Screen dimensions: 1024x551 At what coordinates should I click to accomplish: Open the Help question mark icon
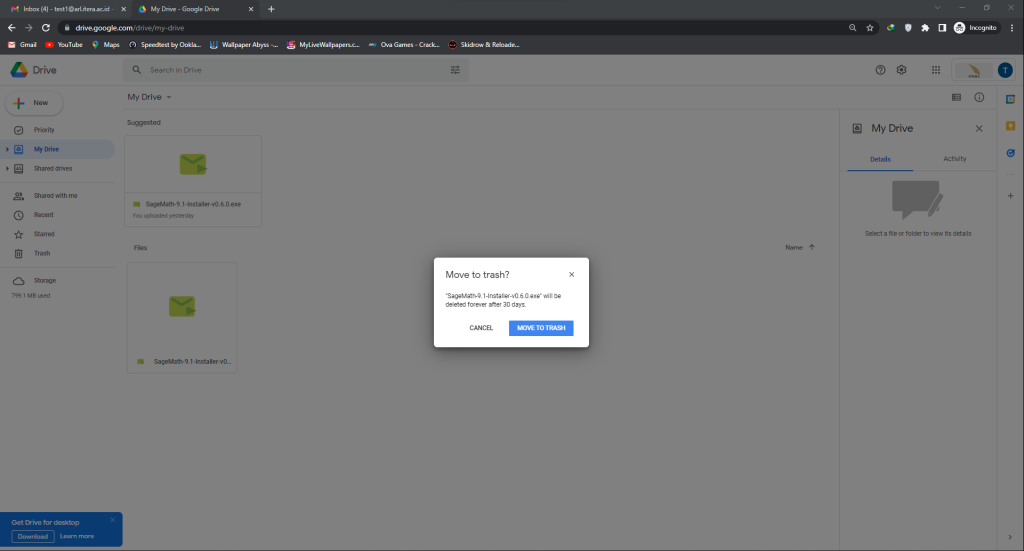[881, 70]
